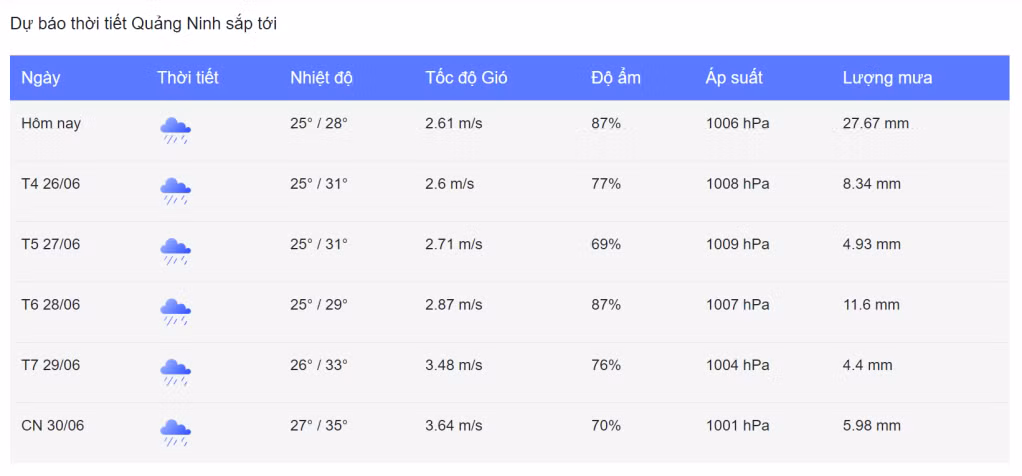This screenshot has width=1022, height=476.
Task: Select the T7 29/06 date cell
Action: 50,365
